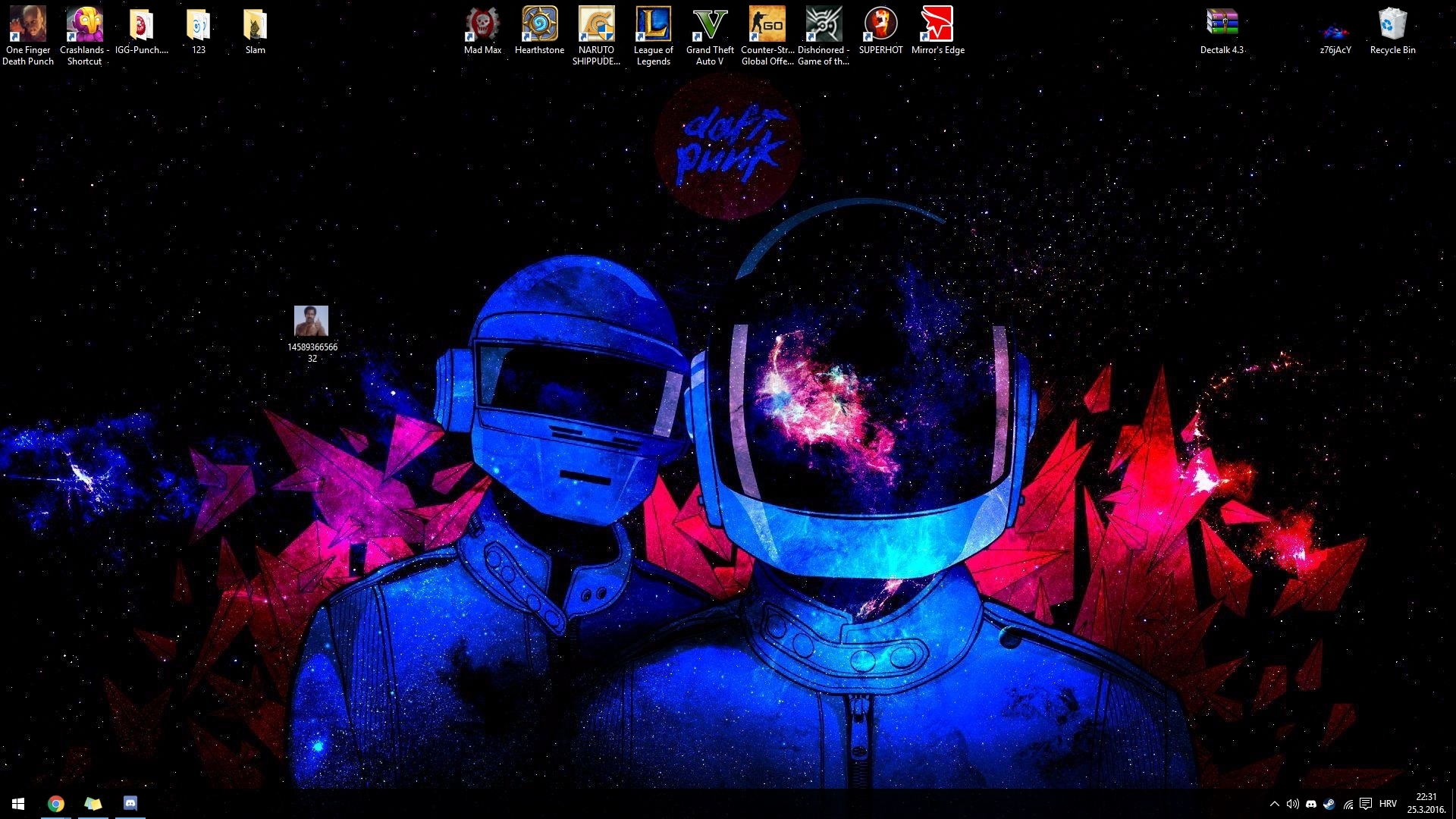Click the Steam system tray icon

click(1329, 804)
